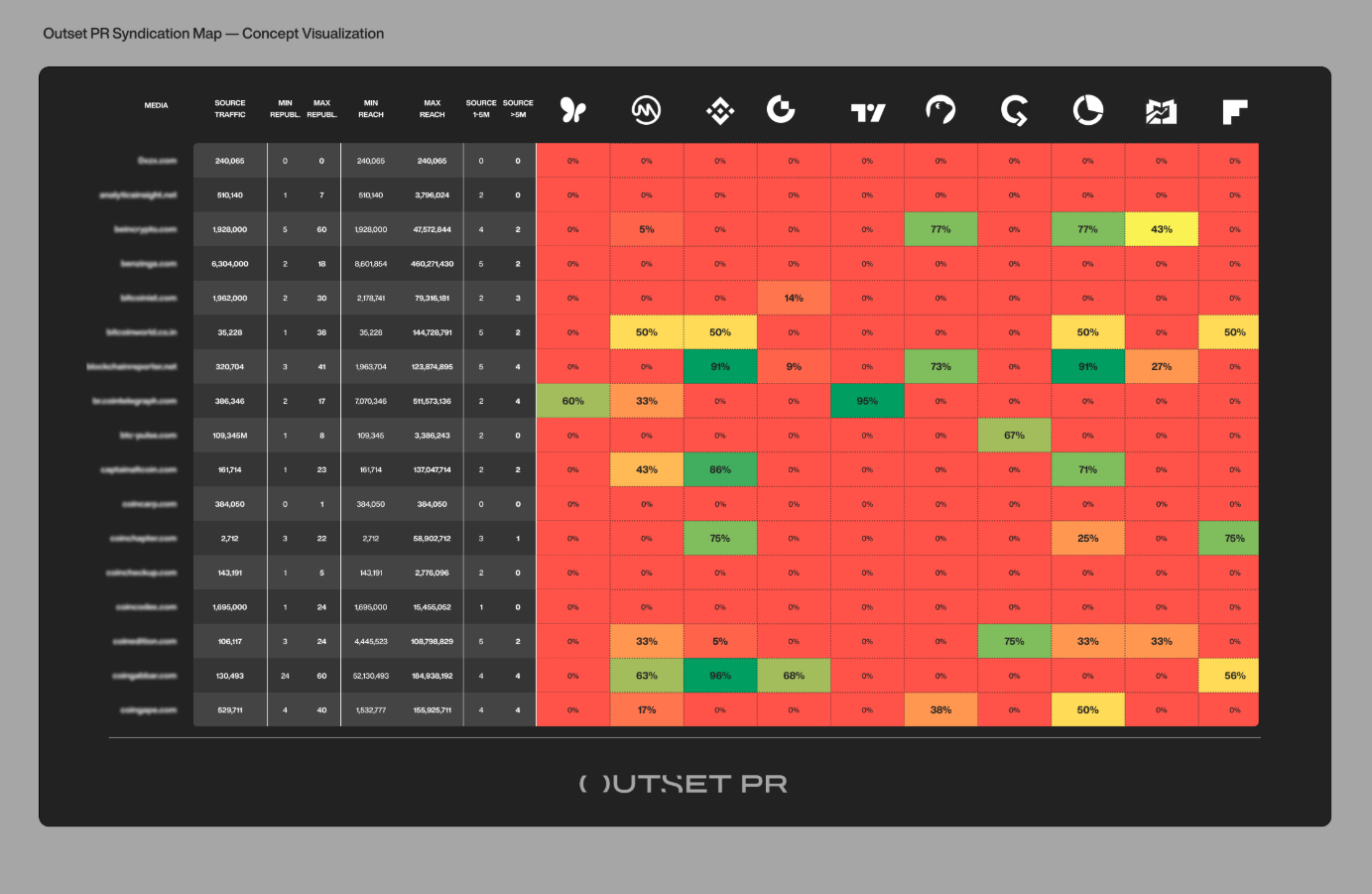Image resolution: width=1372 pixels, height=894 pixels.
Task: Click the folded map chart icon
Action: [1161, 111]
